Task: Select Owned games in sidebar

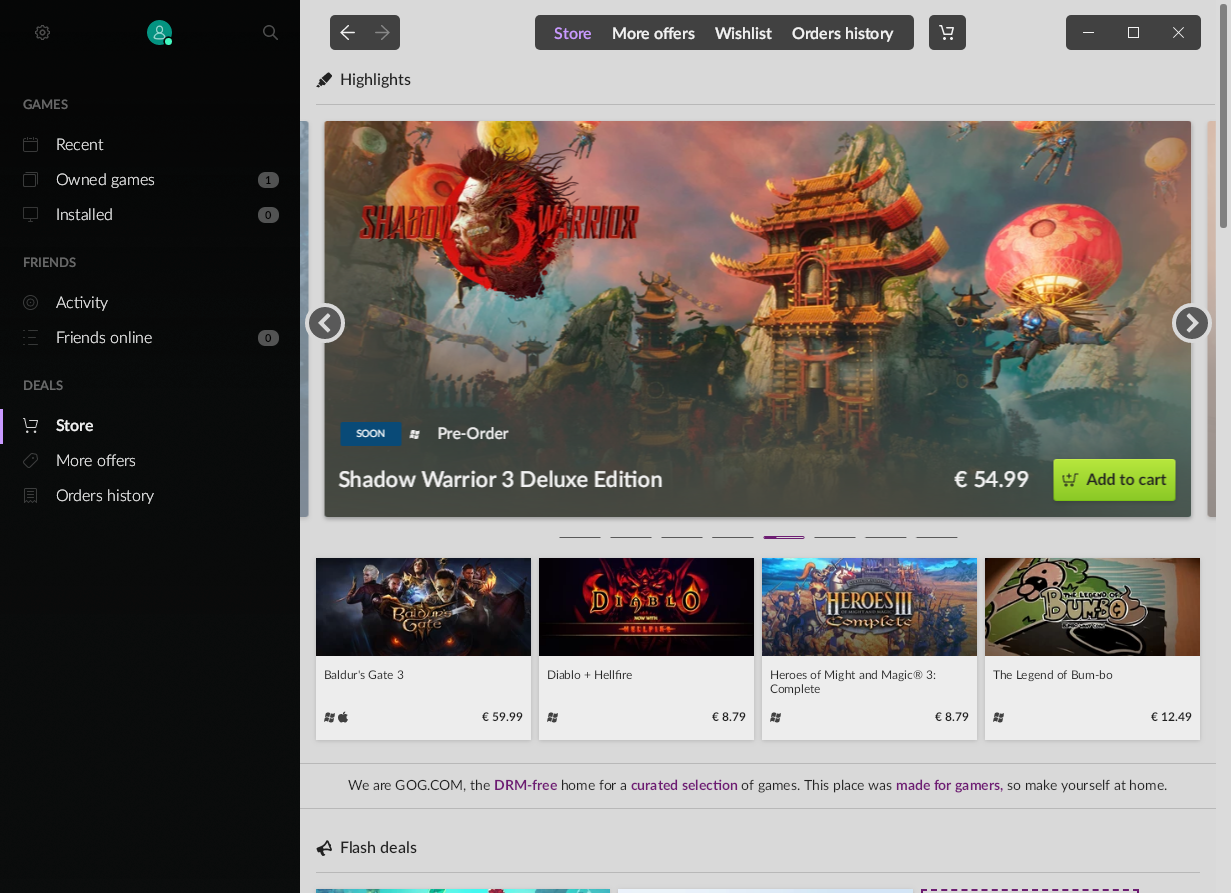Action: point(105,180)
